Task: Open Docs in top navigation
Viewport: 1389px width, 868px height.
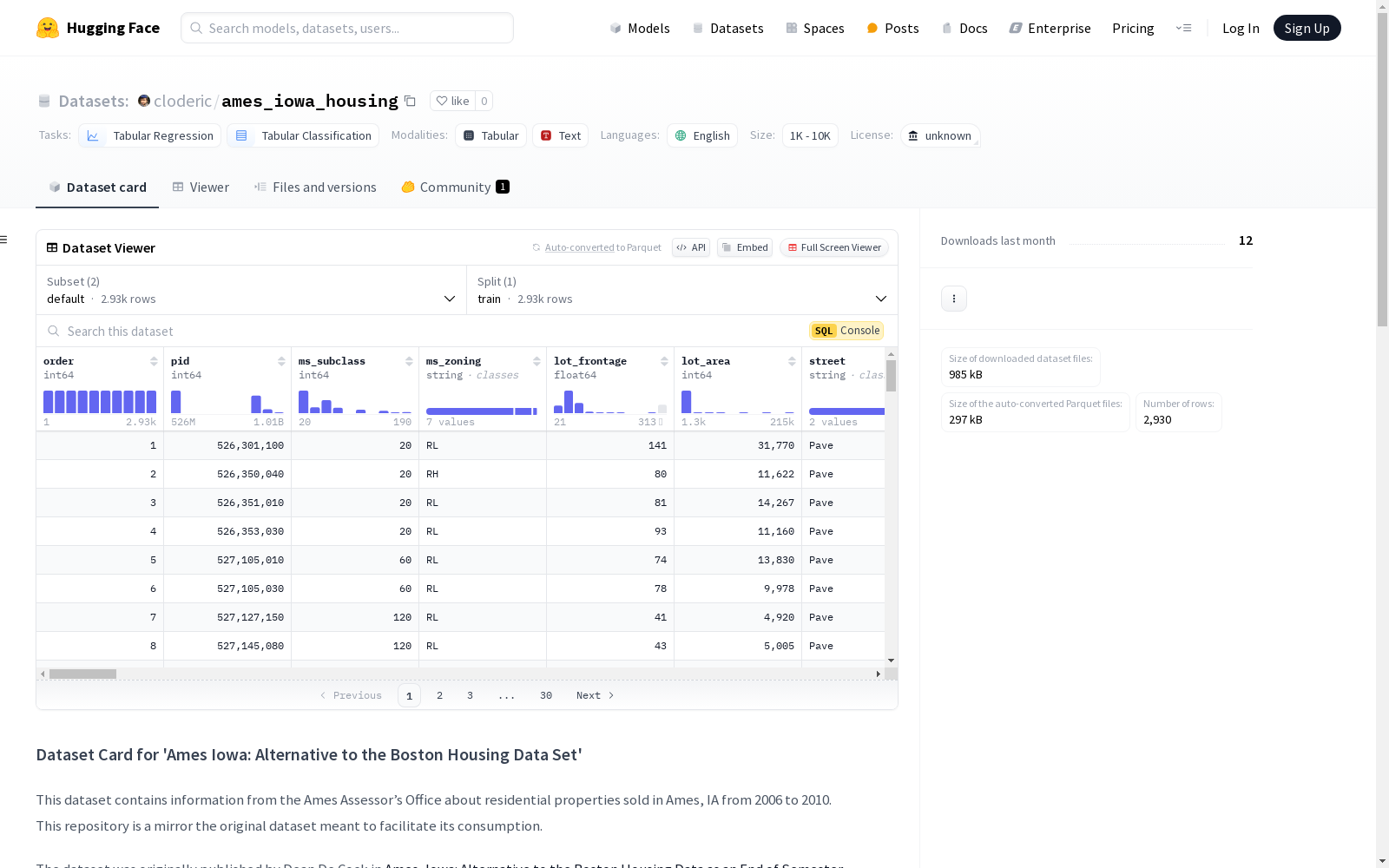Action: 964,28
